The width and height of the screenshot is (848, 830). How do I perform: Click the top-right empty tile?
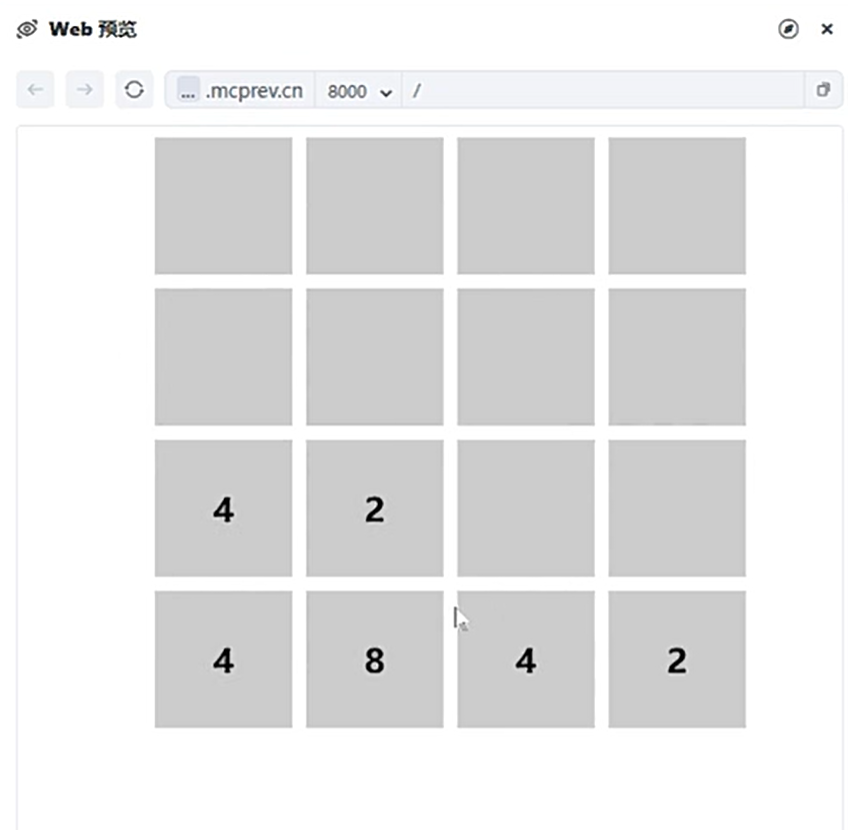[x=677, y=206]
